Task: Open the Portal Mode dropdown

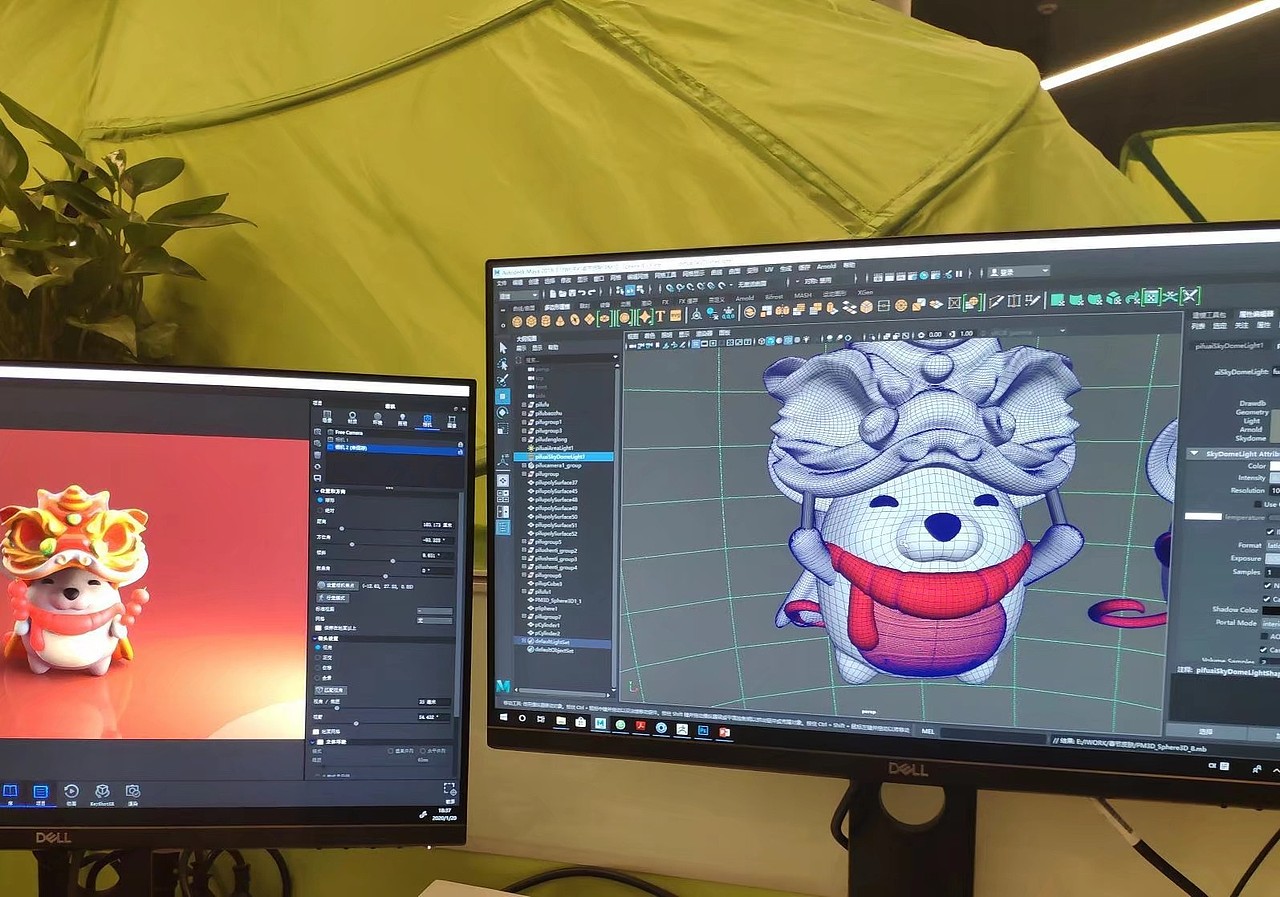Action: pyautogui.click(x=1271, y=623)
